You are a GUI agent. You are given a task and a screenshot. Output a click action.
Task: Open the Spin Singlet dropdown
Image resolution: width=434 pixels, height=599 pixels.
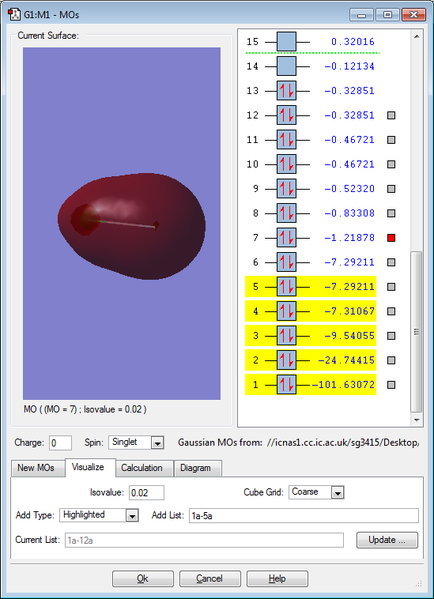[x=157, y=443]
